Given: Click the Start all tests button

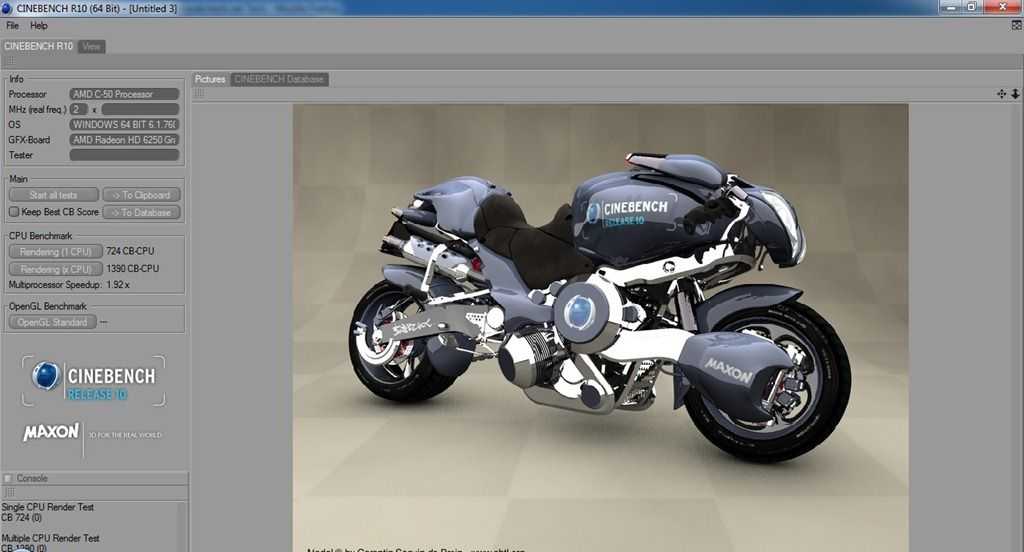Looking at the screenshot, I should coord(54,195).
